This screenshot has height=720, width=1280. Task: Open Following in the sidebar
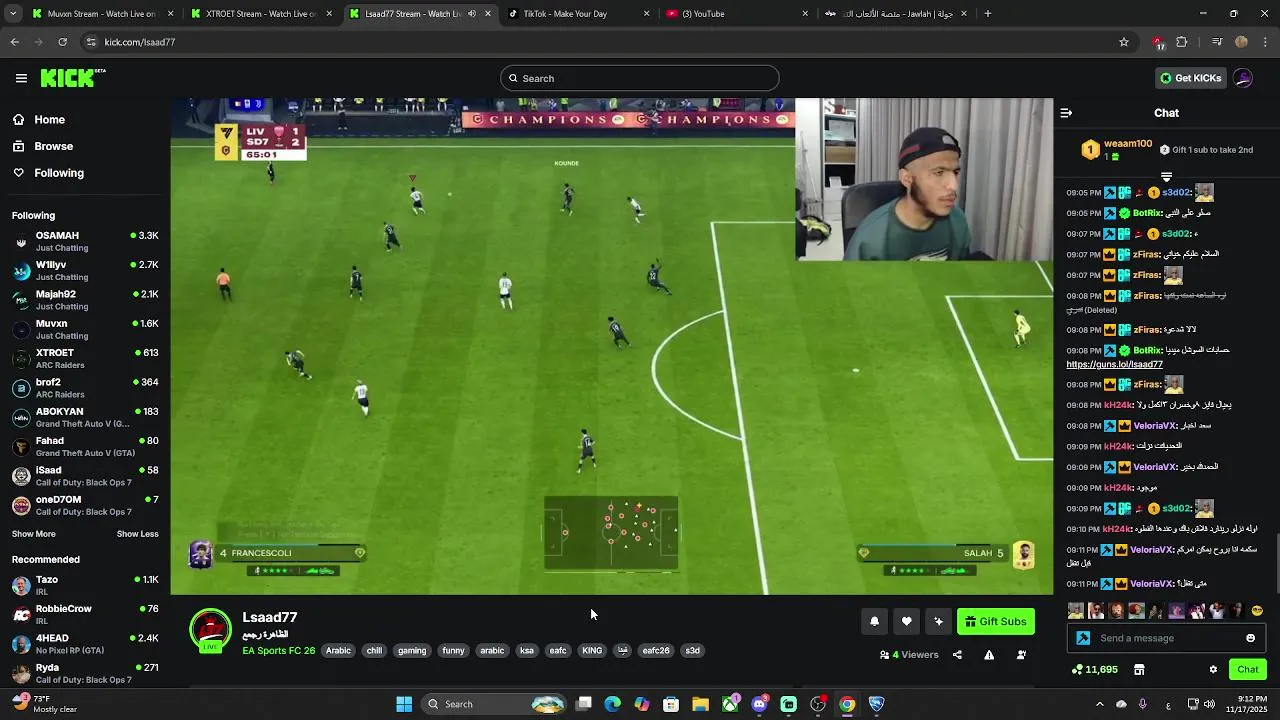(x=59, y=173)
